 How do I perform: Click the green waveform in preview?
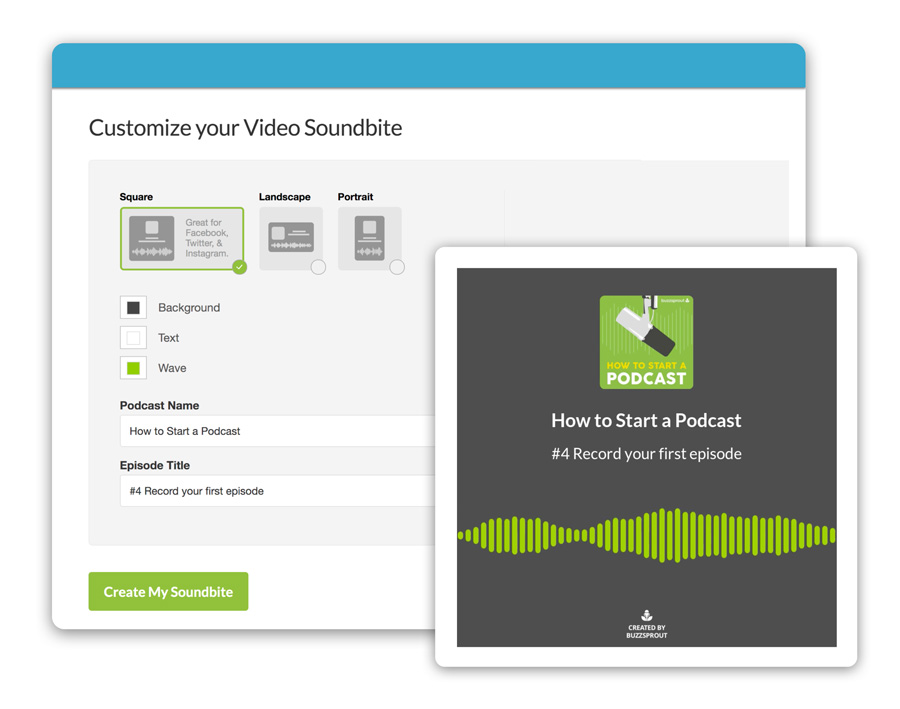(x=646, y=535)
